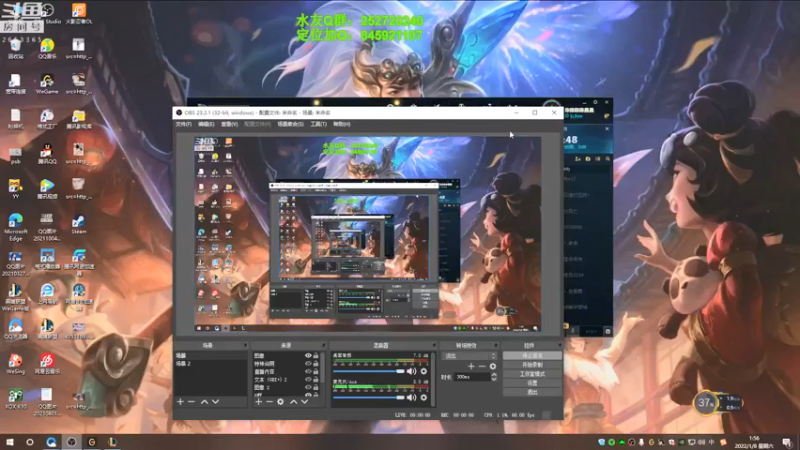Move scene down with the down arrow
This screenshot has width=800, height=450.
pos(215,402)
